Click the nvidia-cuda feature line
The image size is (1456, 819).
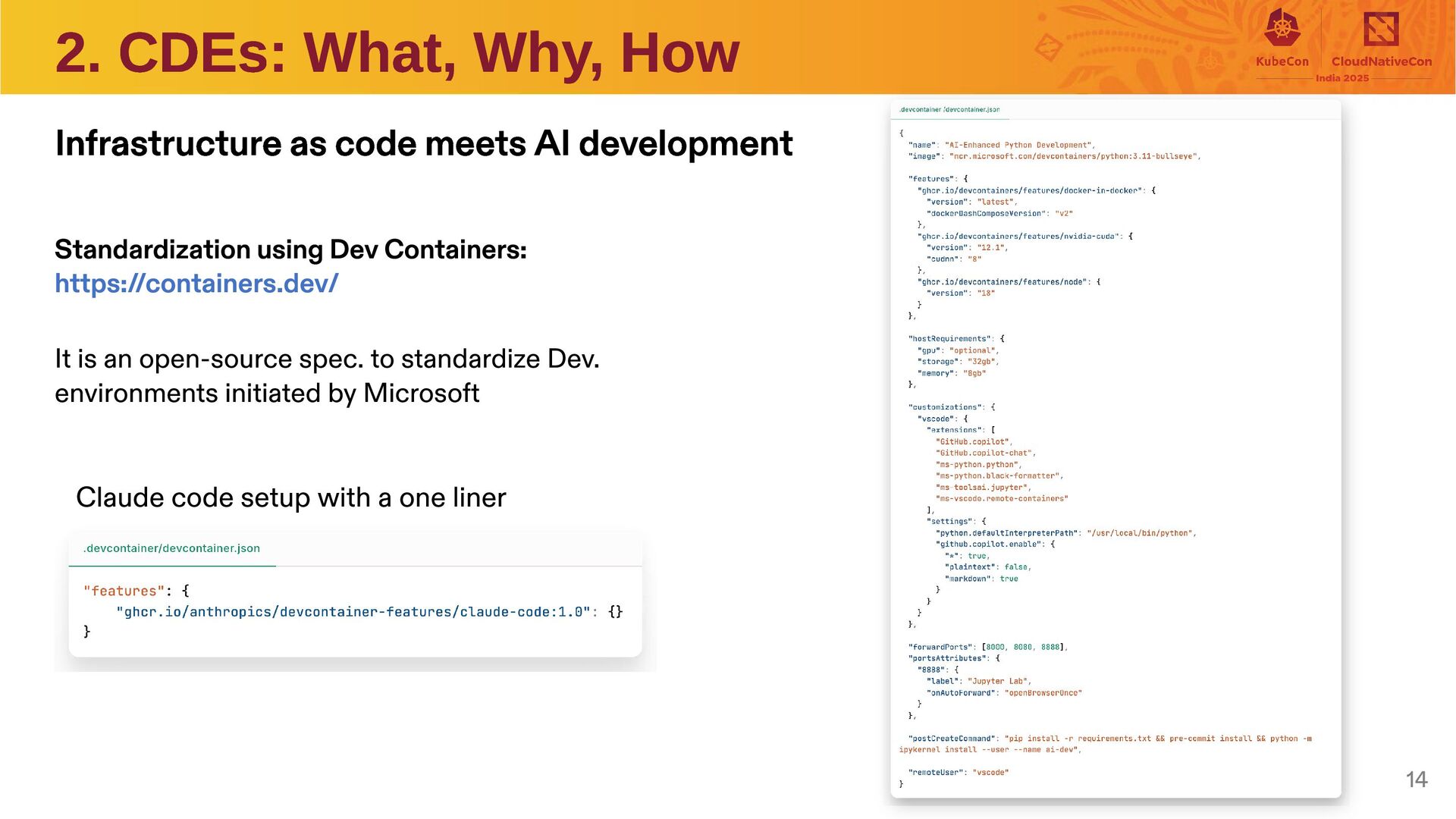pyautogui.click(x=1020, y=237)
